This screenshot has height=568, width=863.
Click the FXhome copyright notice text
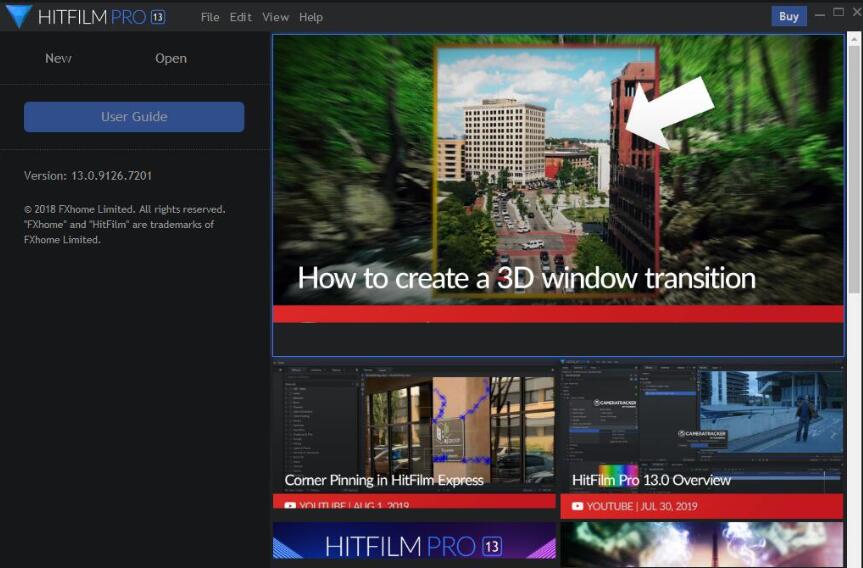pyautogui.click(x=124, y=225)
